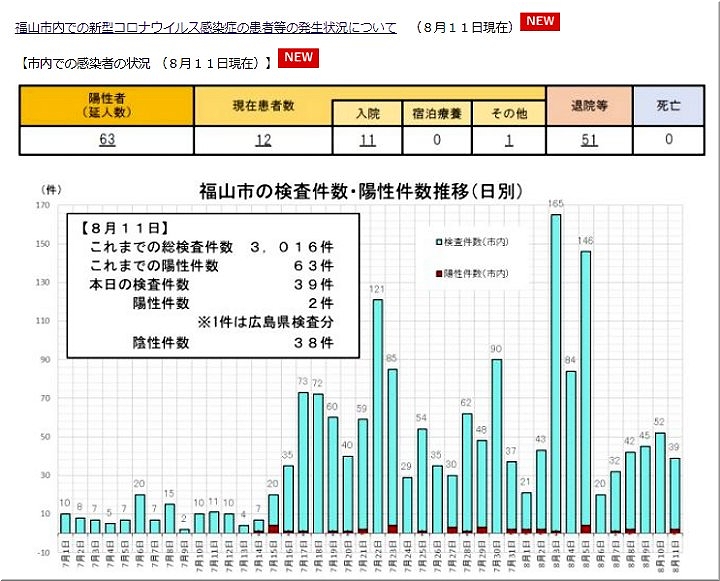Click the 死亡 table header cell
Image resolution: width=720 pixels, height=581 pixels.
(668, 106)
